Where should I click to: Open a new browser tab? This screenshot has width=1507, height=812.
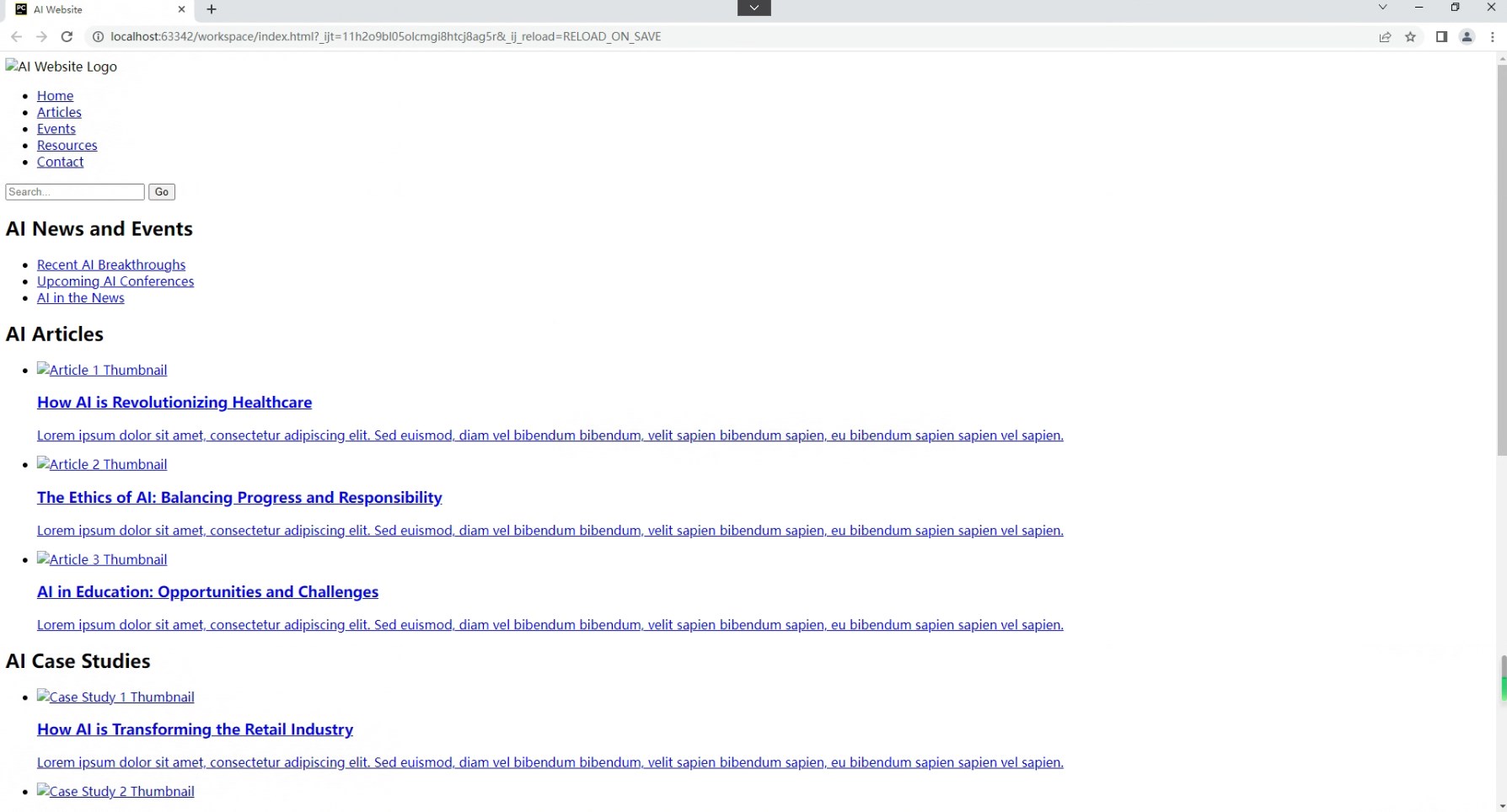212,9
